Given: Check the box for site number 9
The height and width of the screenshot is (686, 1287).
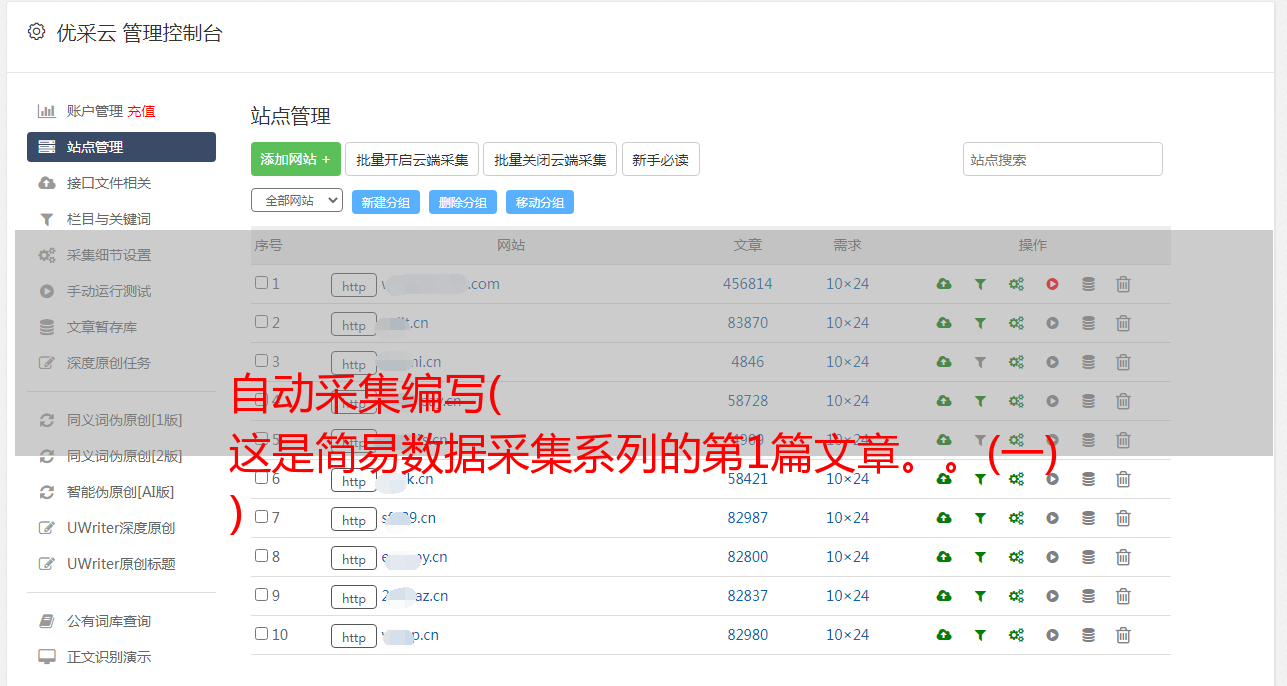Looking at the screenshot, I should tap(261, 595).
